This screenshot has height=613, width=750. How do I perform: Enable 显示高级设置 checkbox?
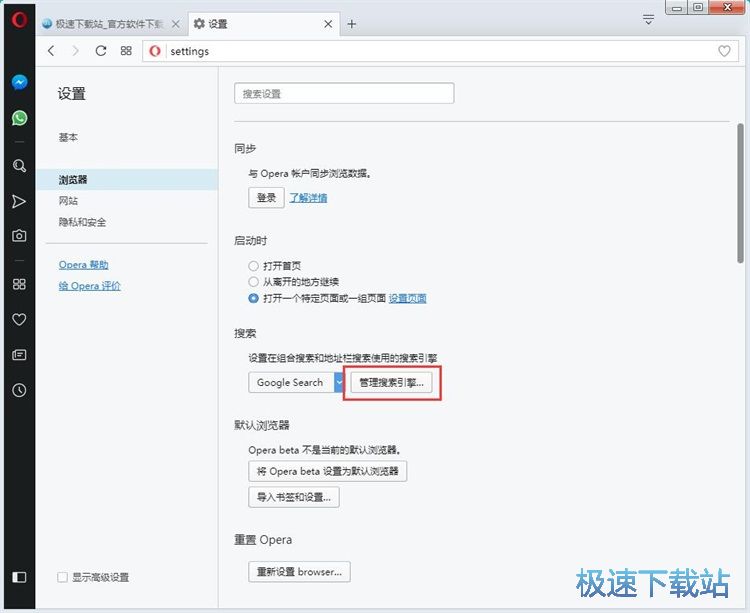62,577
